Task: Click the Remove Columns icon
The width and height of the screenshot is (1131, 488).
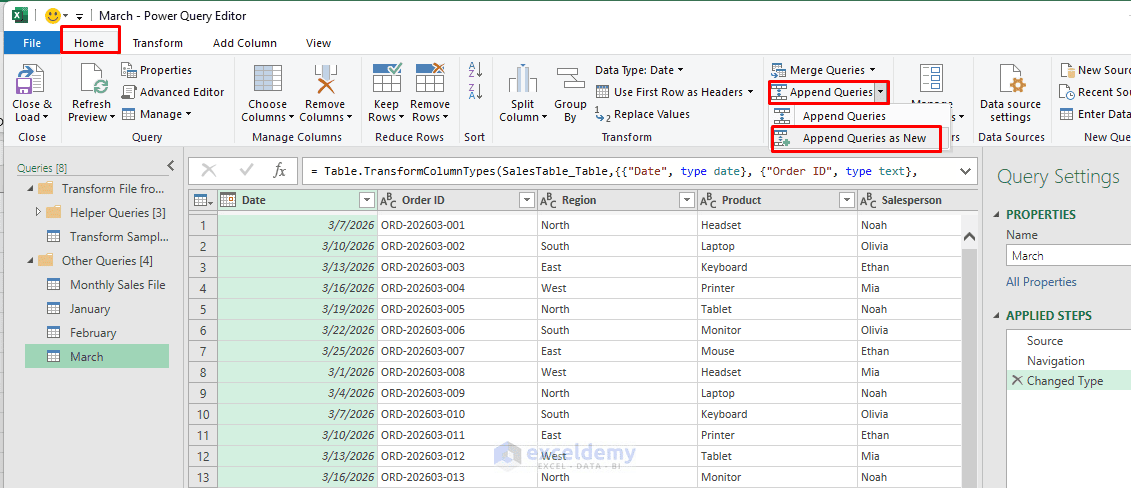Action: tap(325, 79)
